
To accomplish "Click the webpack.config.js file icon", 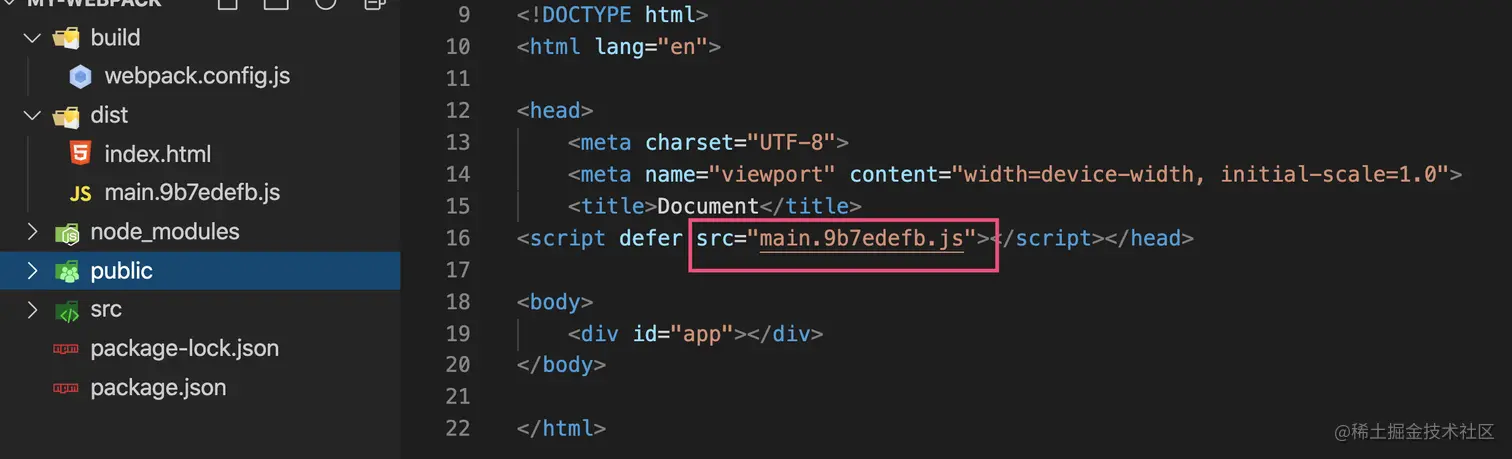I will pos(80,77).
